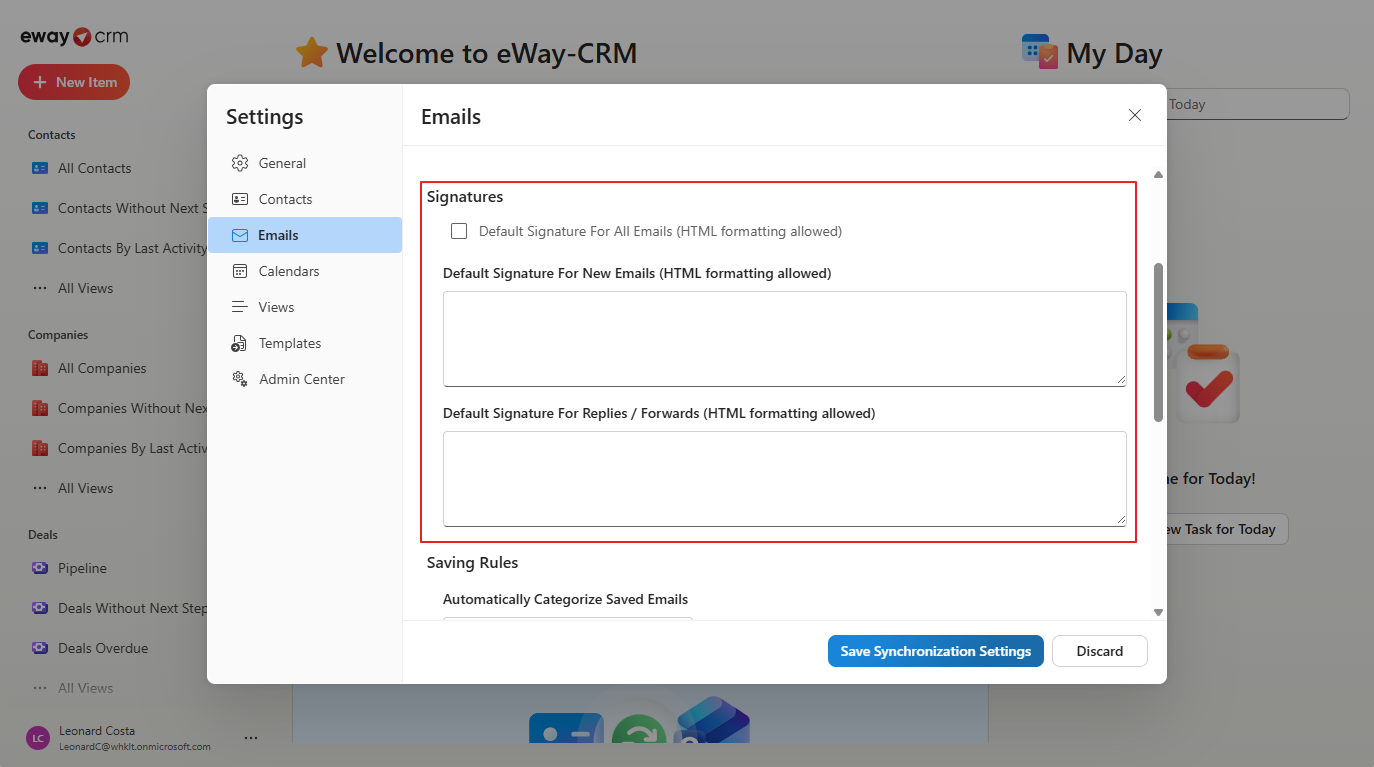
Task: Click the settings scrollbar up arrow
Action: point(1158,175)
